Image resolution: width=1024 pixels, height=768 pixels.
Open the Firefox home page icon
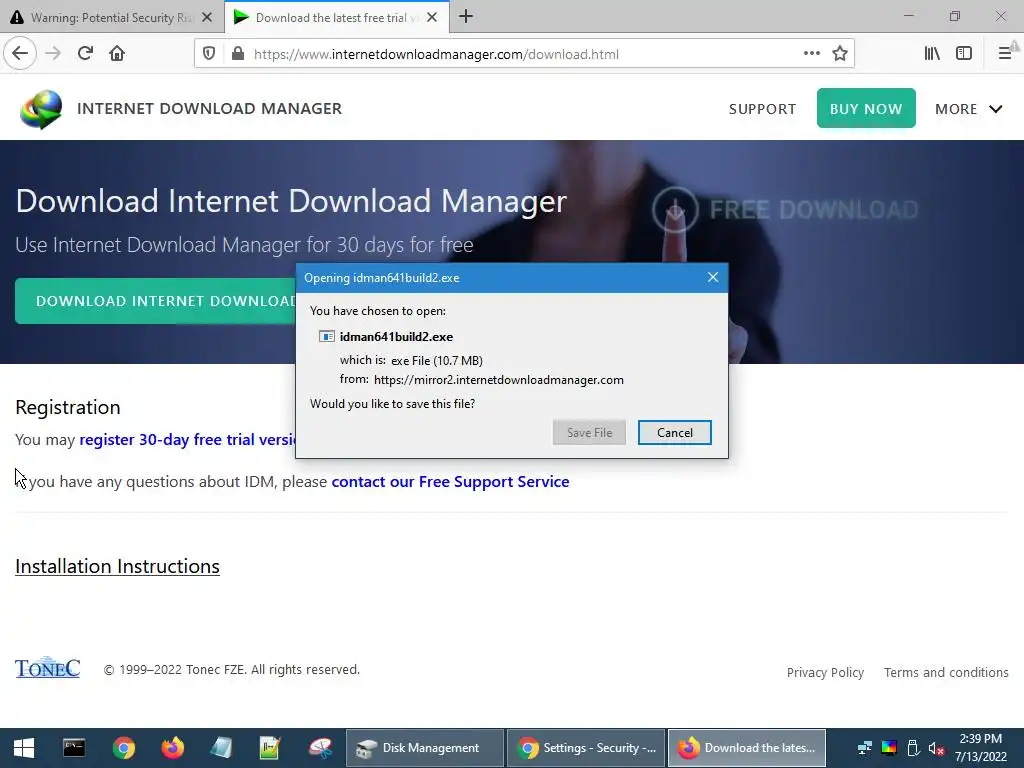click(x=117, y=54)
